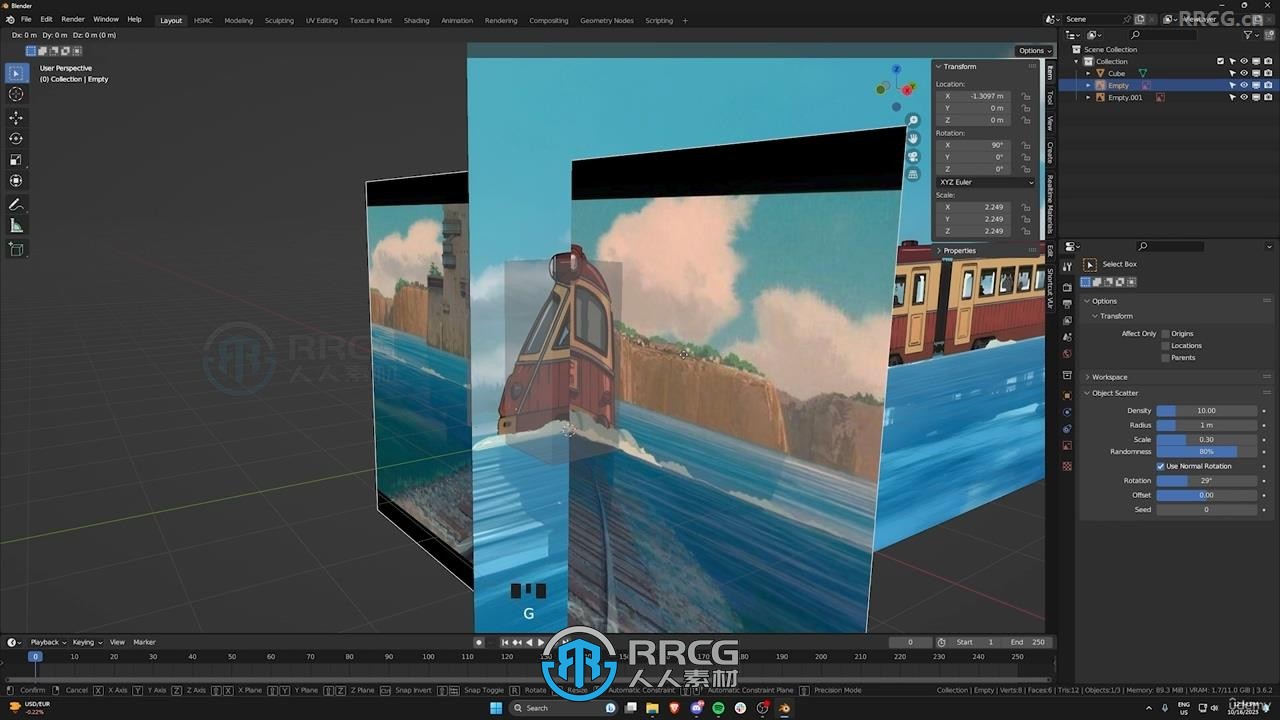This screenshot has width=1280, height=720.
Task: Hide Empty.001 in viewport with eye icon
Action: point(1244,97)
